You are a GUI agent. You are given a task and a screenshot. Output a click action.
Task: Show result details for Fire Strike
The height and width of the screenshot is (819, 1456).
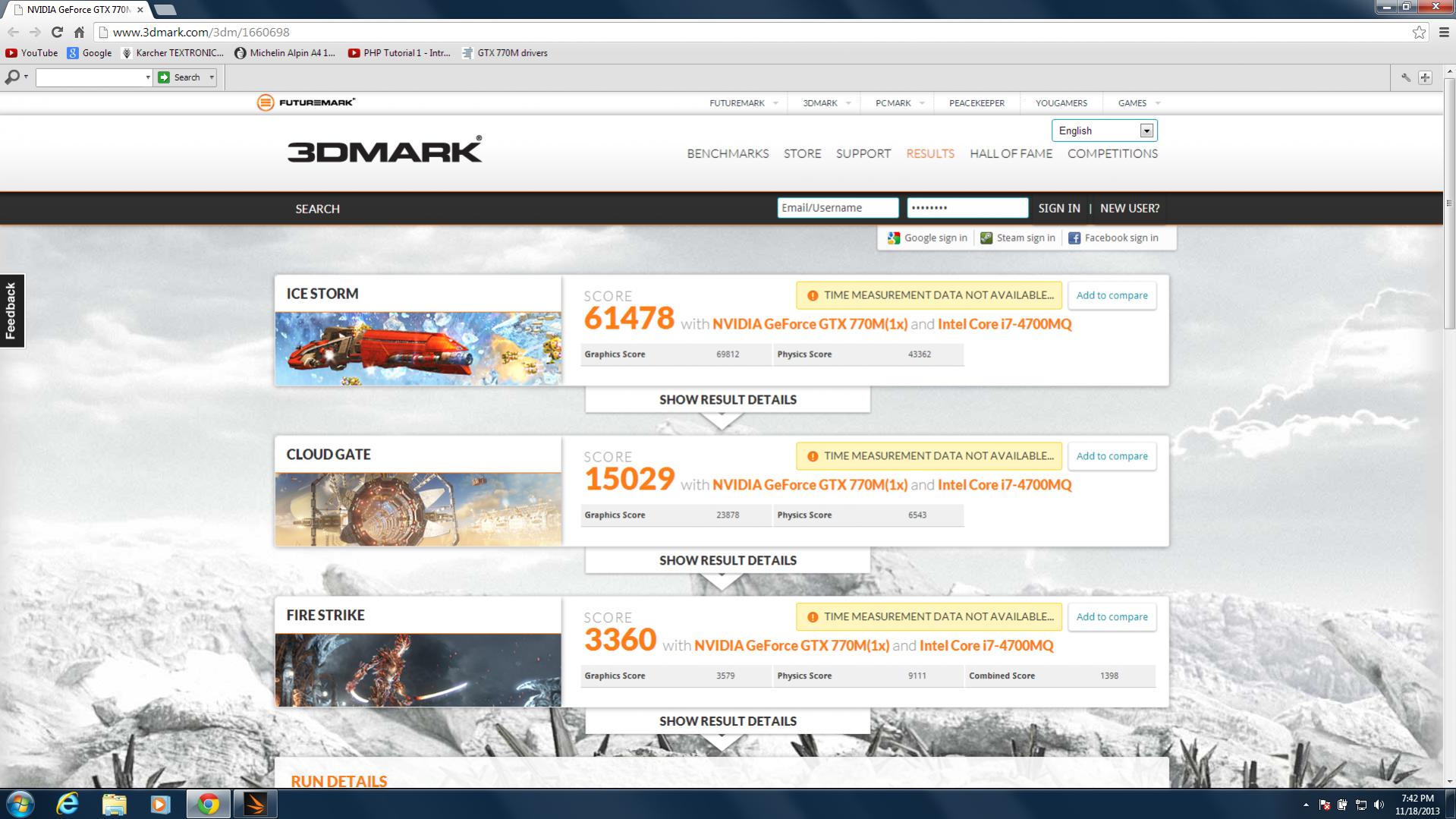click(728, 722)
